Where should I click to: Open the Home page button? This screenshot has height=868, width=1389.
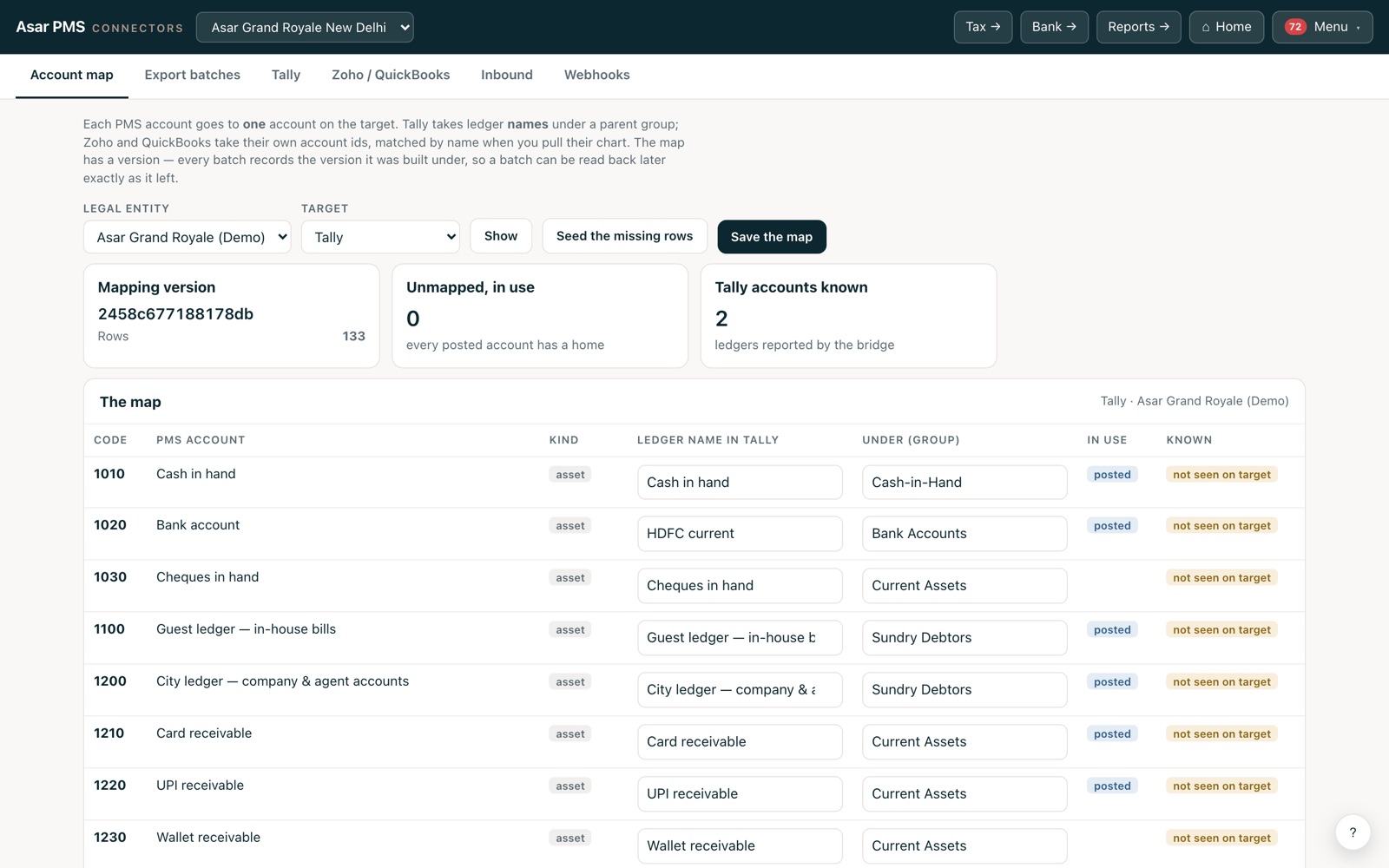[1226, 27]
